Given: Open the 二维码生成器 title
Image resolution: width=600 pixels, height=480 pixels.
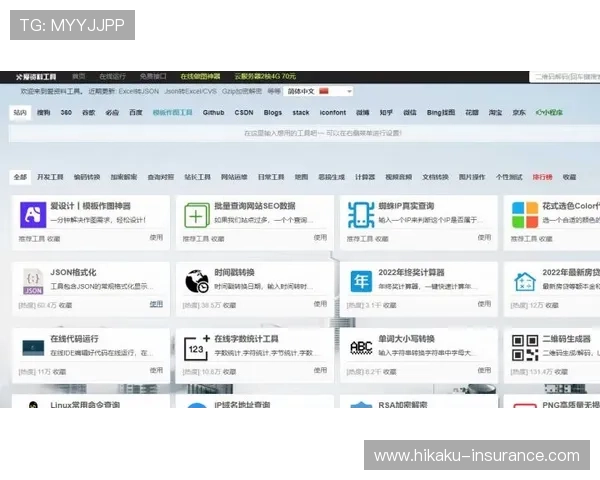Looking at the screenshot, I should pos(567,339).
